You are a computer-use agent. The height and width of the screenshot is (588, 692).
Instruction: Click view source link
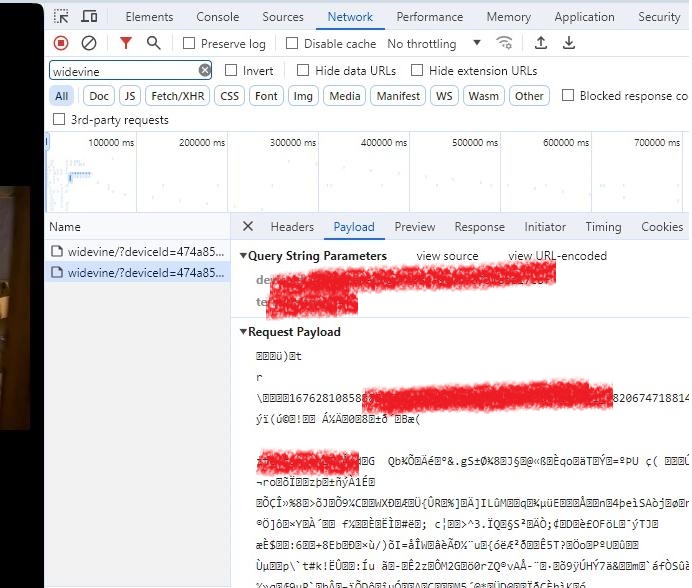[447, 256]
